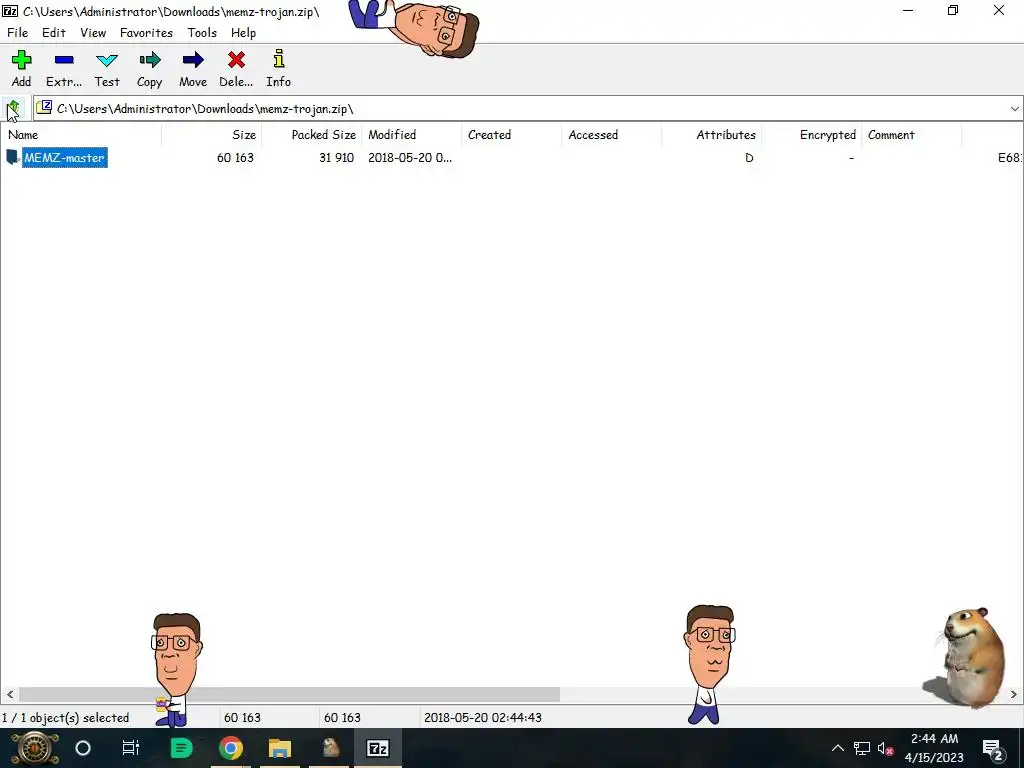Open the Favorites menu
Screen dimensions: 1024x768
coord(146,33)
